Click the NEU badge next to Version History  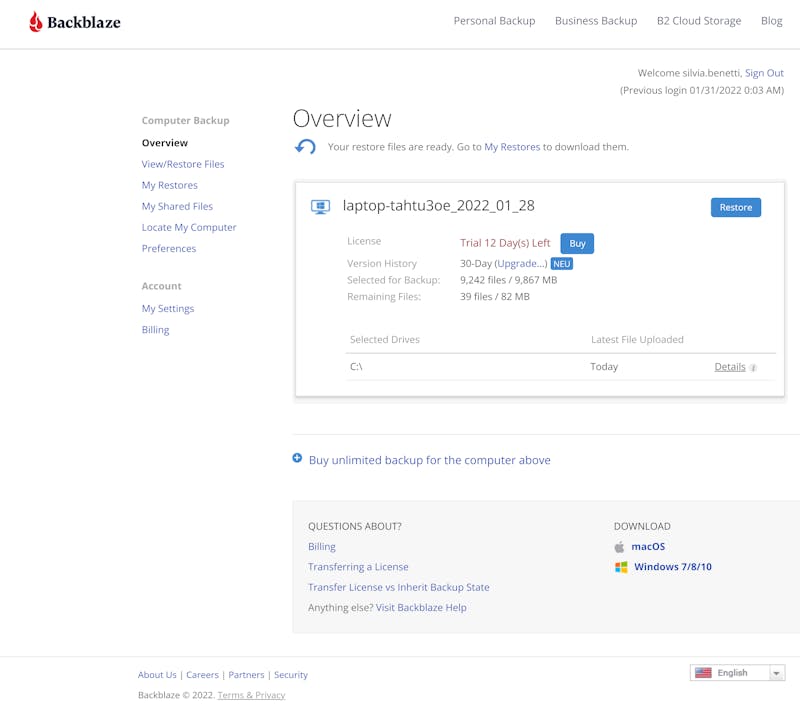coord(562,264)
